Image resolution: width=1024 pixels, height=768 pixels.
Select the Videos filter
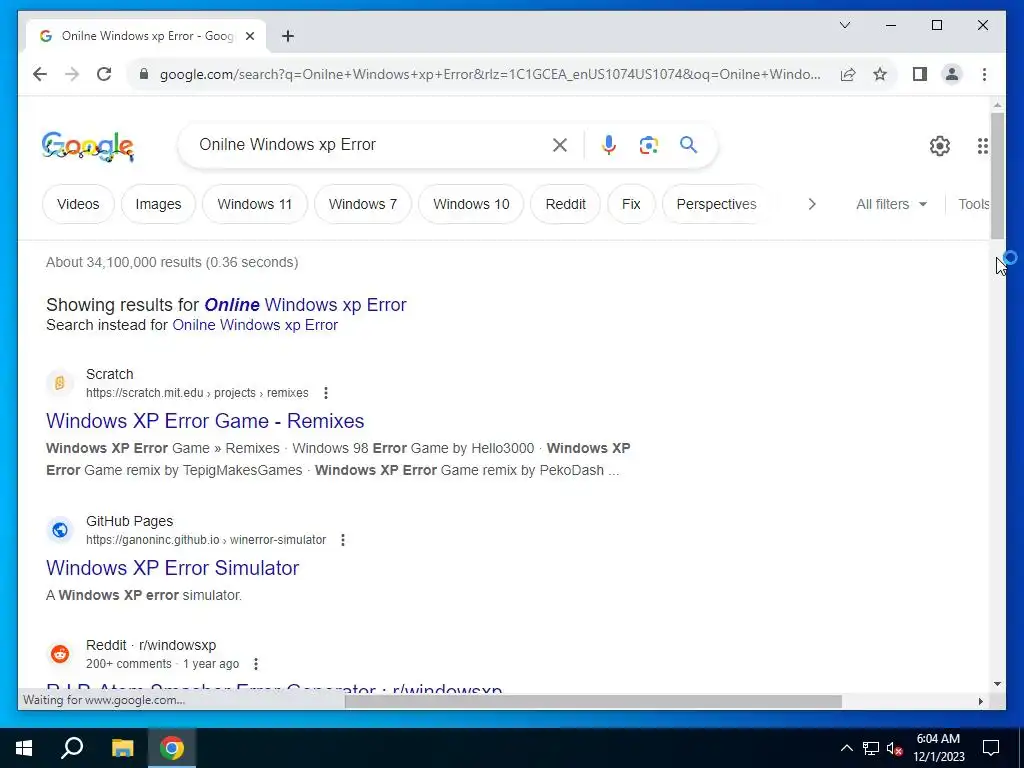78,204
